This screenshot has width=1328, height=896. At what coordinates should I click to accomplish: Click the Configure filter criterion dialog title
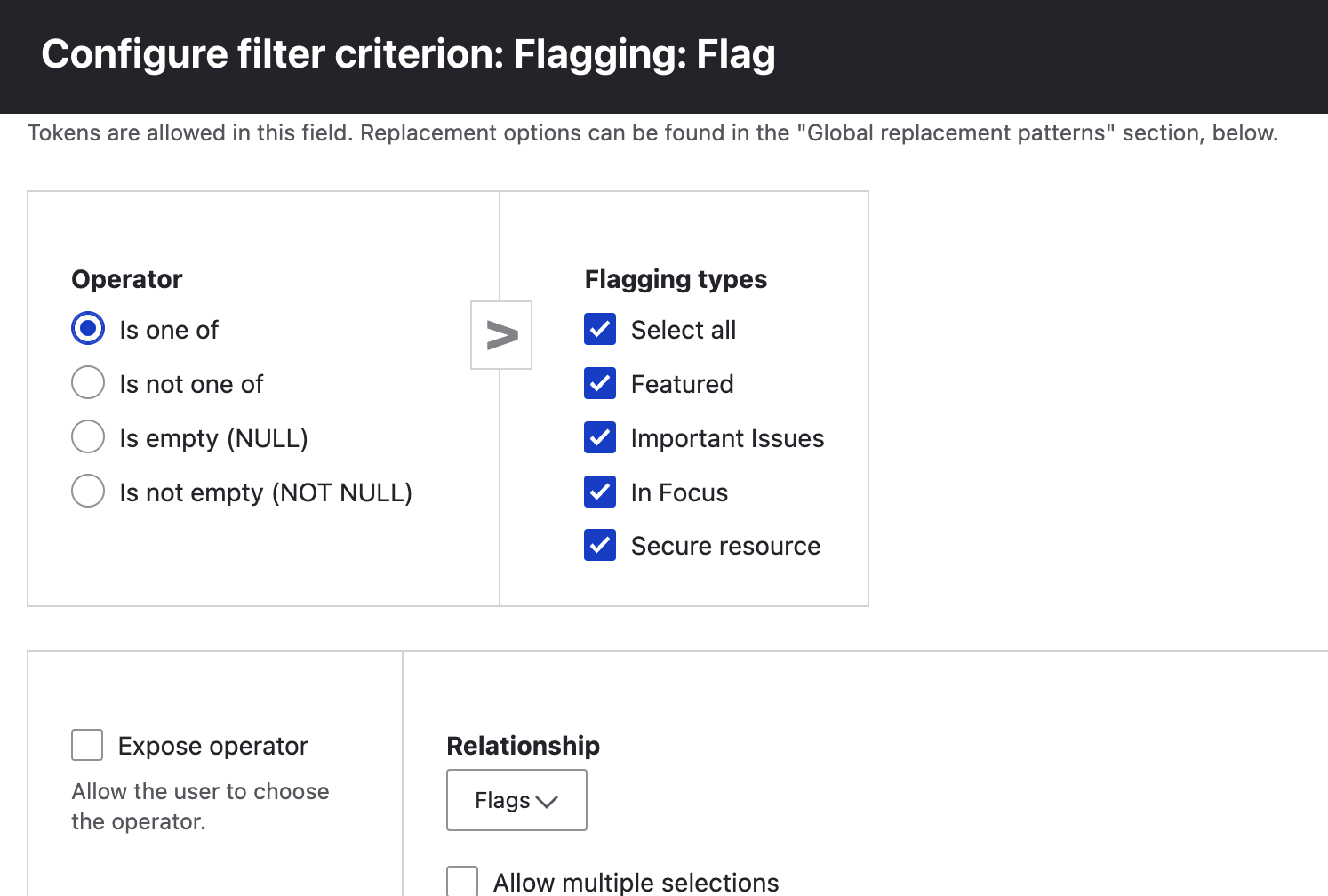coord(408,54)
